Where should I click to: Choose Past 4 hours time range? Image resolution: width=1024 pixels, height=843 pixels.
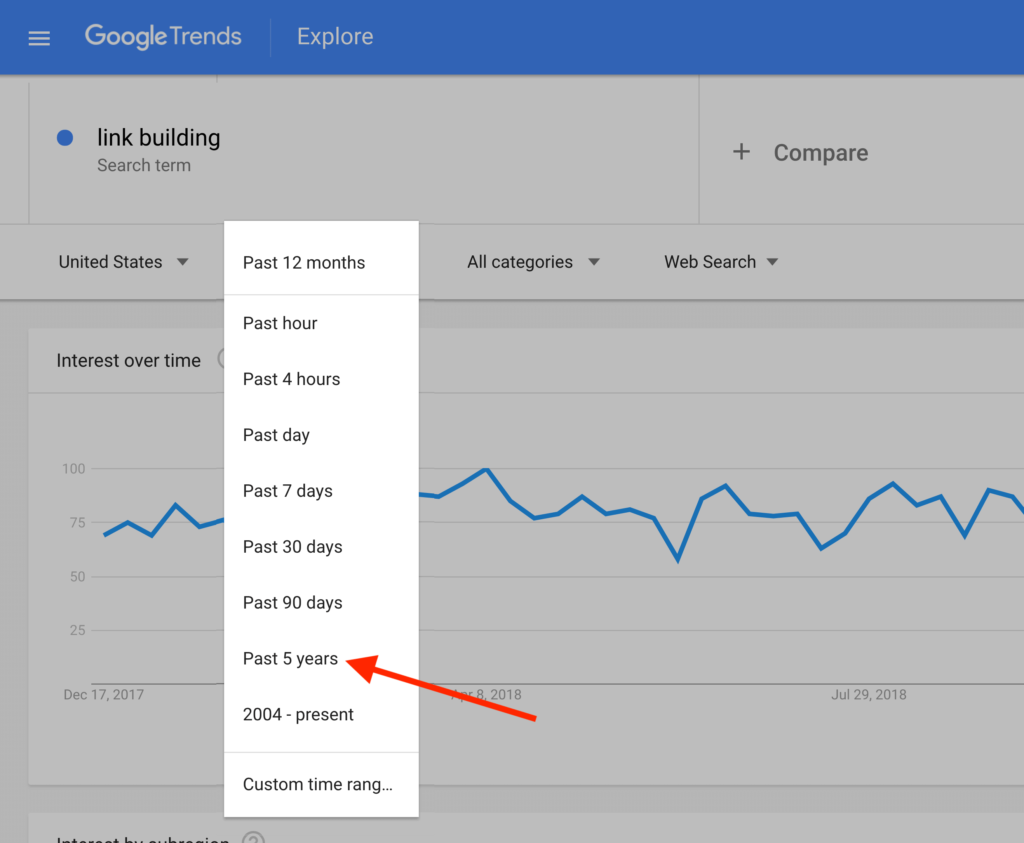coord(291,379)
